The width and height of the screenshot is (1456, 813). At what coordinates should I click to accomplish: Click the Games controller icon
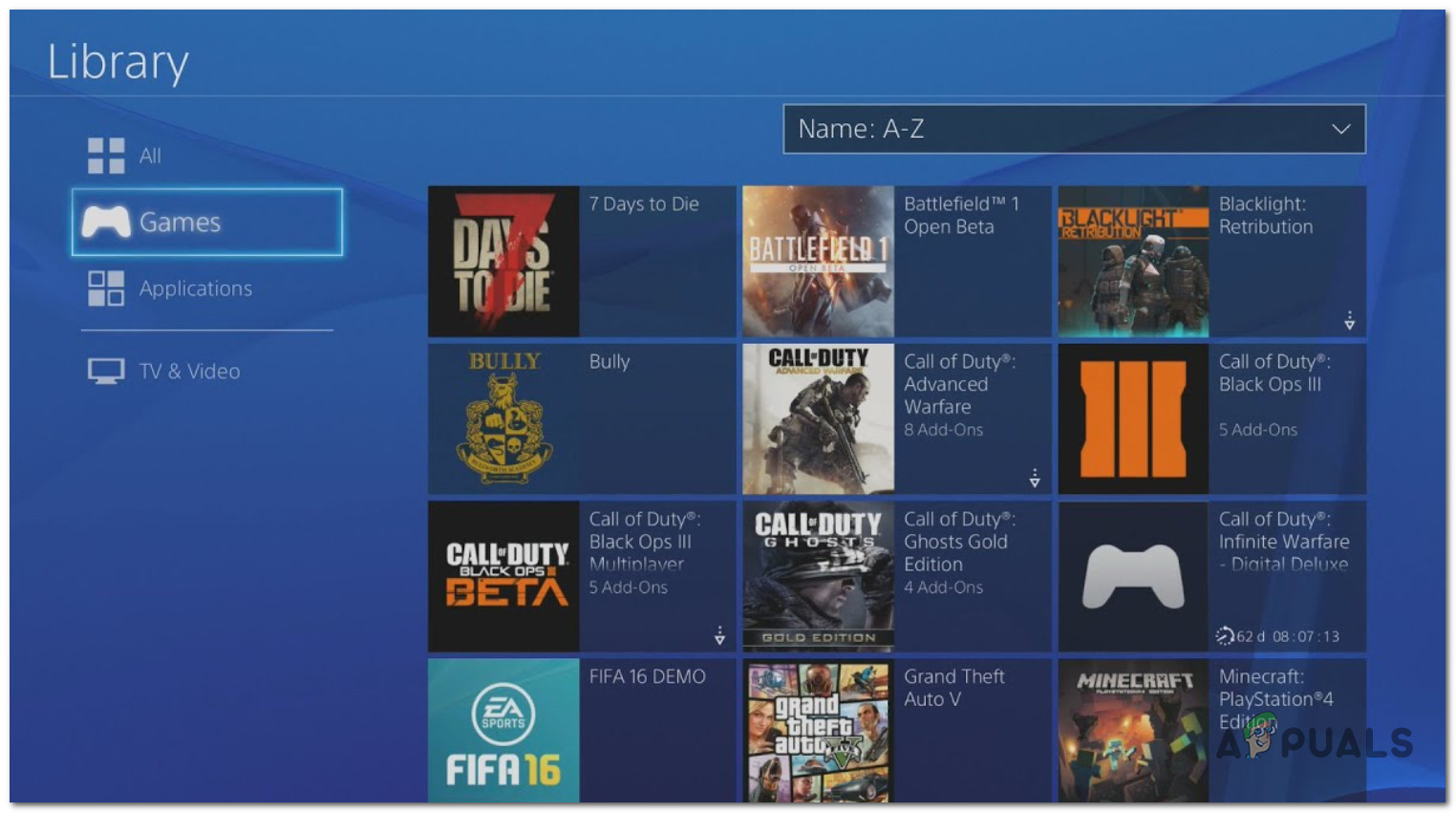[108, 222]
